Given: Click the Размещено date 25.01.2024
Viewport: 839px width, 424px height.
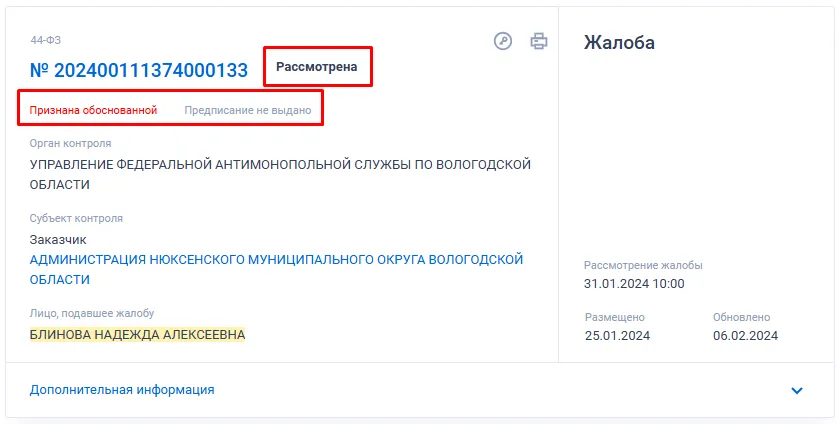Looking at the screenshot, I should click(617, 336).
